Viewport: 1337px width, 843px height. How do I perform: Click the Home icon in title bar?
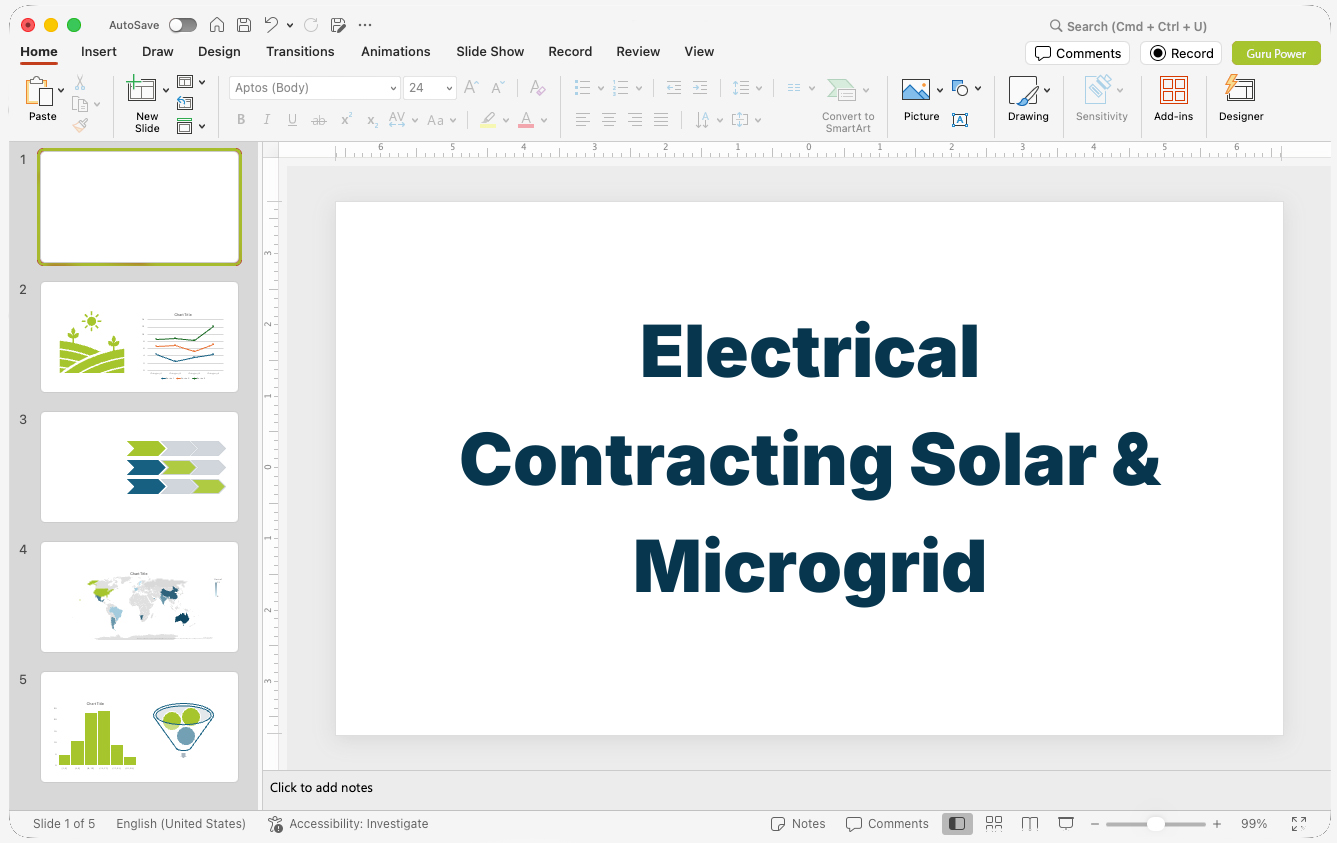[217, 25]
